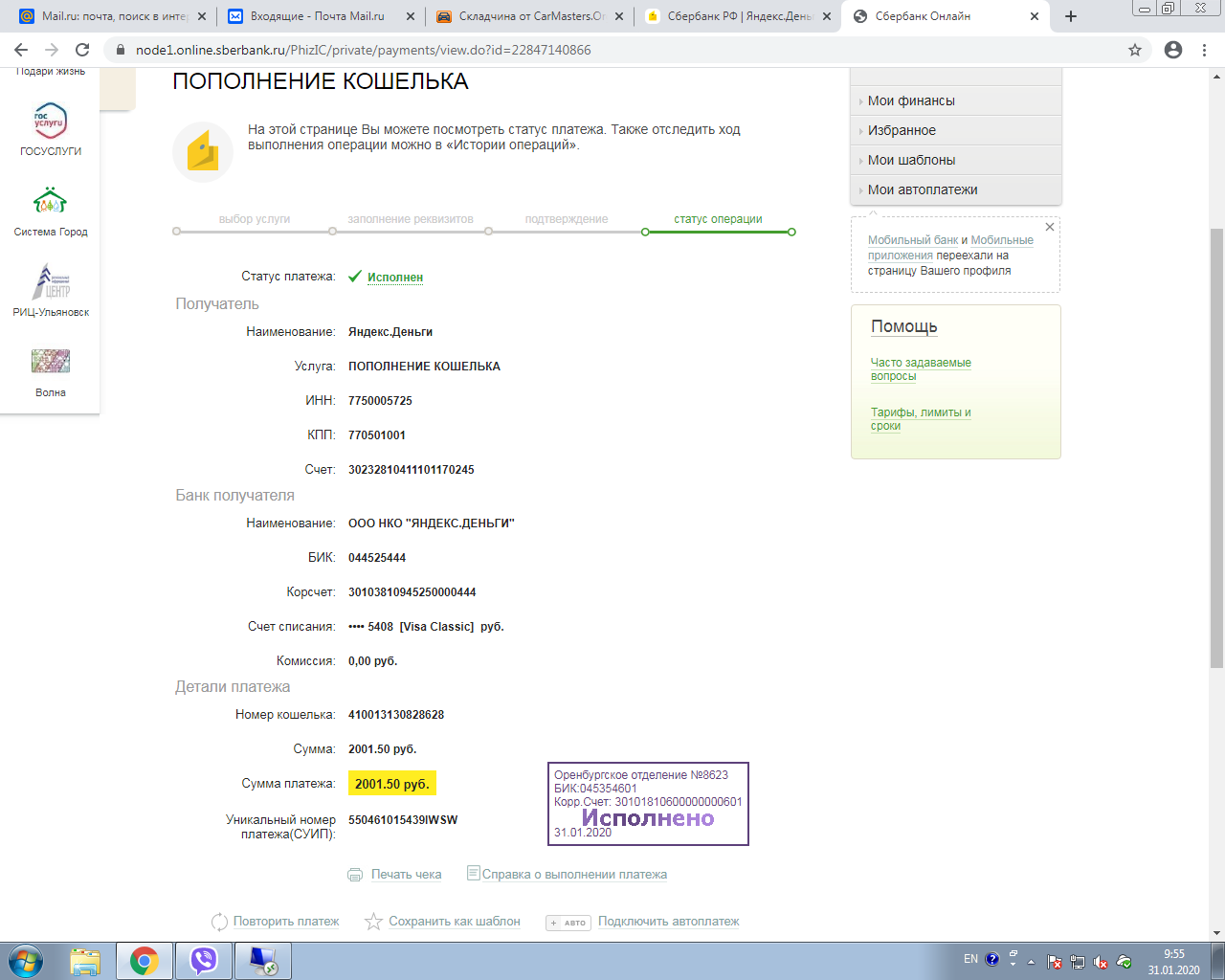Click the printer icon next to Печать чека
The image size is (1225, 980).
355,875
